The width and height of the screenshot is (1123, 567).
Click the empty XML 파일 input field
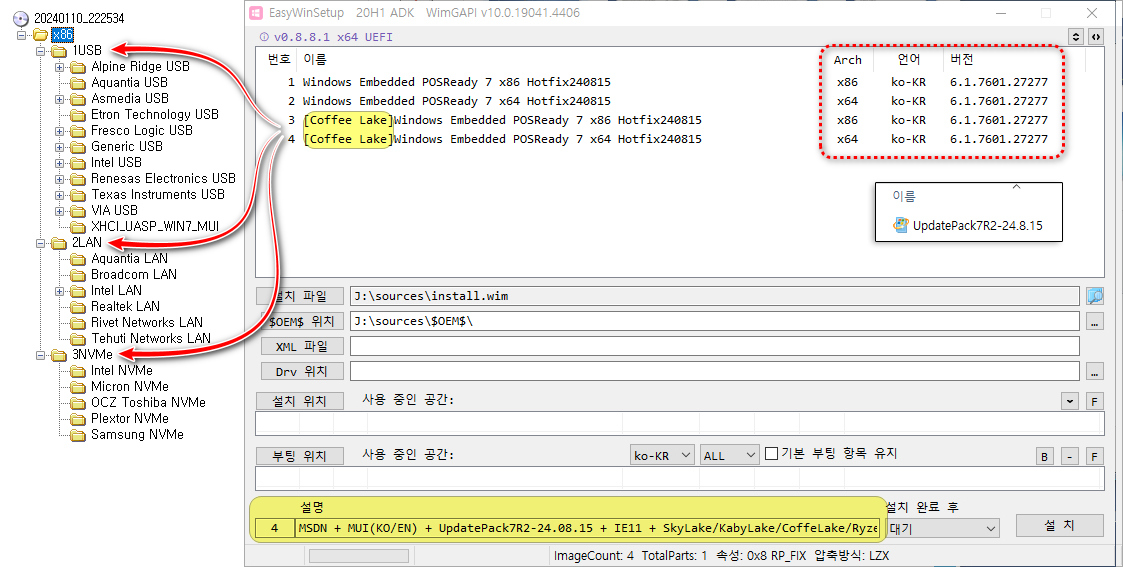coord(715,346)
